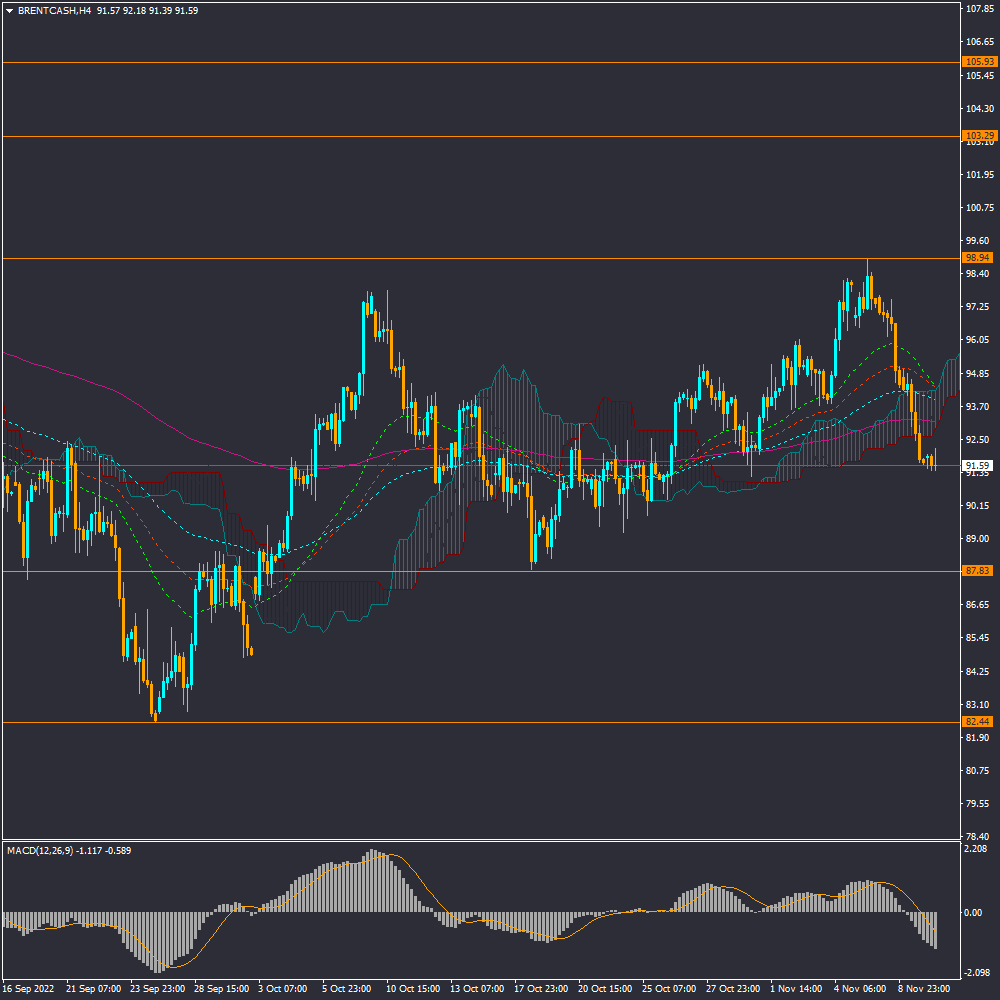Image resolution: width=1000 pixels, height=1000 pixels.
Task: Click the 78.40 value on price scale
Action: [x=978, y=836]
